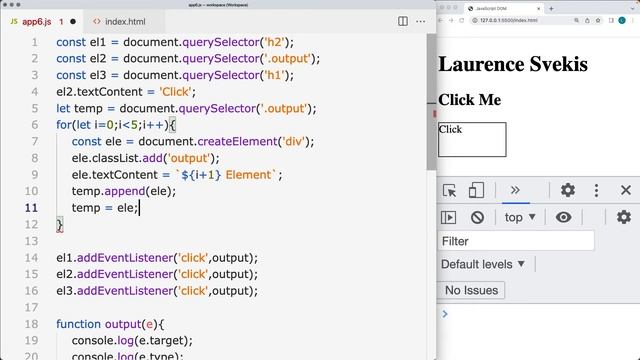
Task: Activate the DevTools inspect element picker
Action: 449,191
